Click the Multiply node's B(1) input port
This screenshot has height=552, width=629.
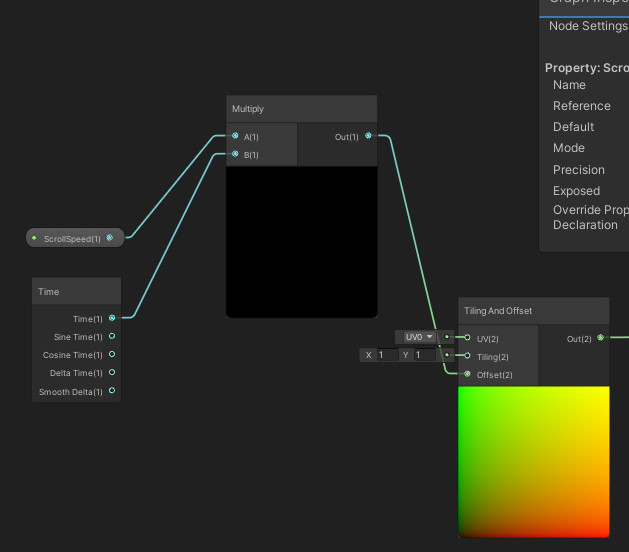pos(235,155)
